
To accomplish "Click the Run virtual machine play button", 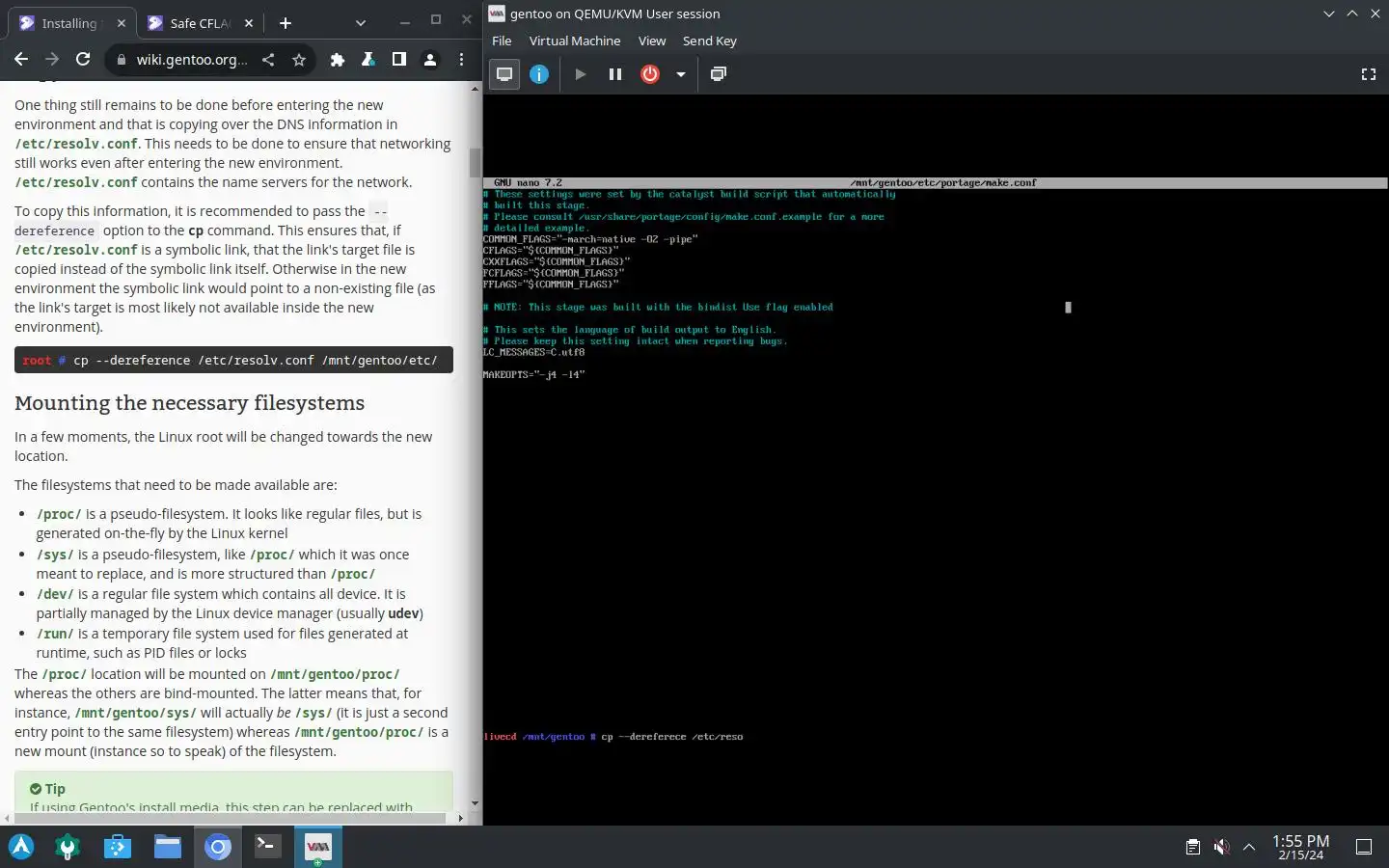I will (x=580, y=74).
